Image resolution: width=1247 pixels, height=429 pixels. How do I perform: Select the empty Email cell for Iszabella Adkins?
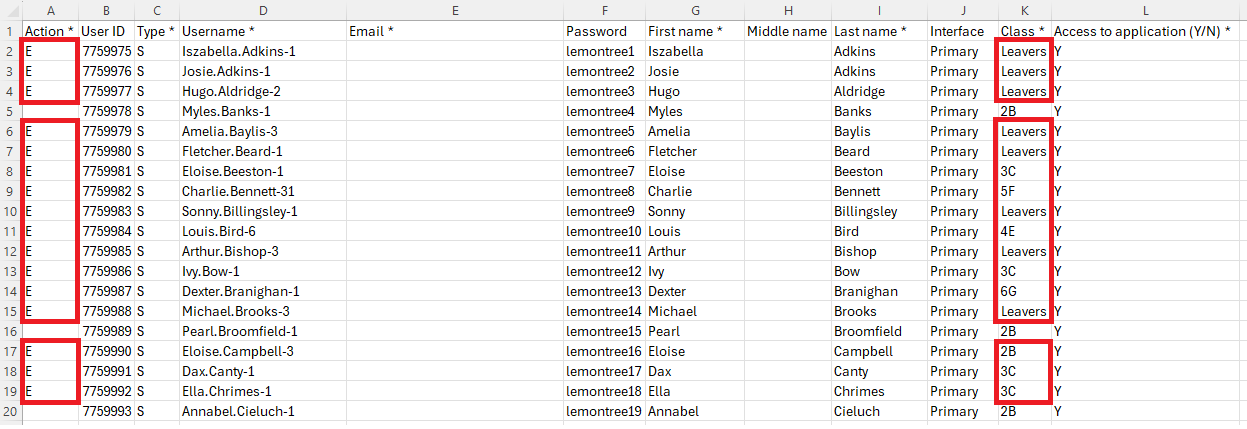coord(454,51)
